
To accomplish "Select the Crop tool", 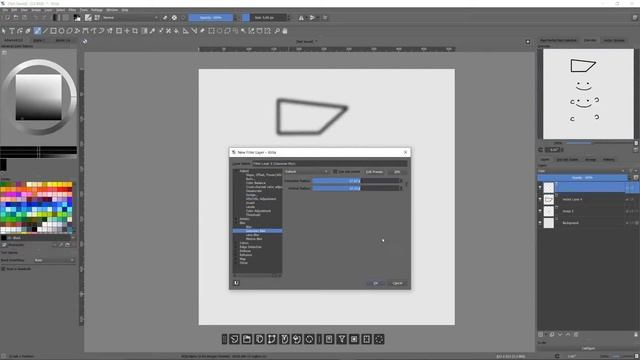I will pyautogui.click(x=135, y=31).
